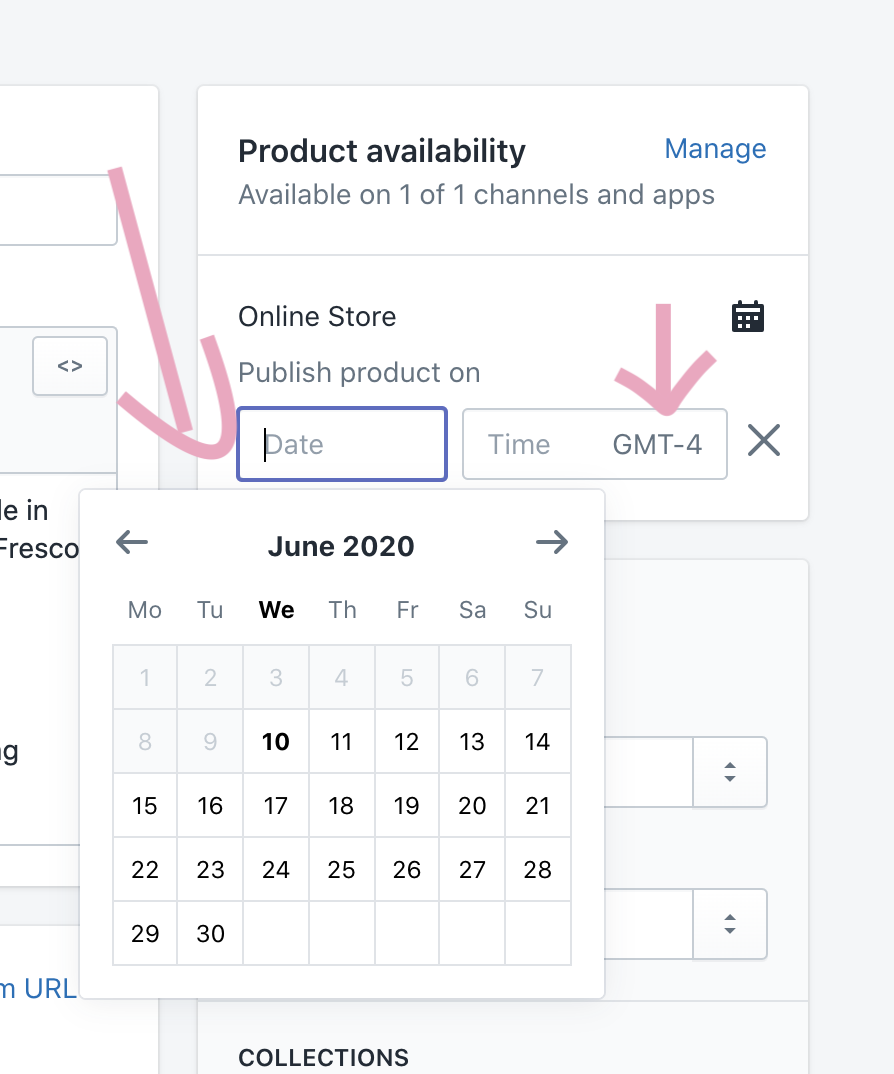Click June 27 in the calendar

click(x=472, y=869)
